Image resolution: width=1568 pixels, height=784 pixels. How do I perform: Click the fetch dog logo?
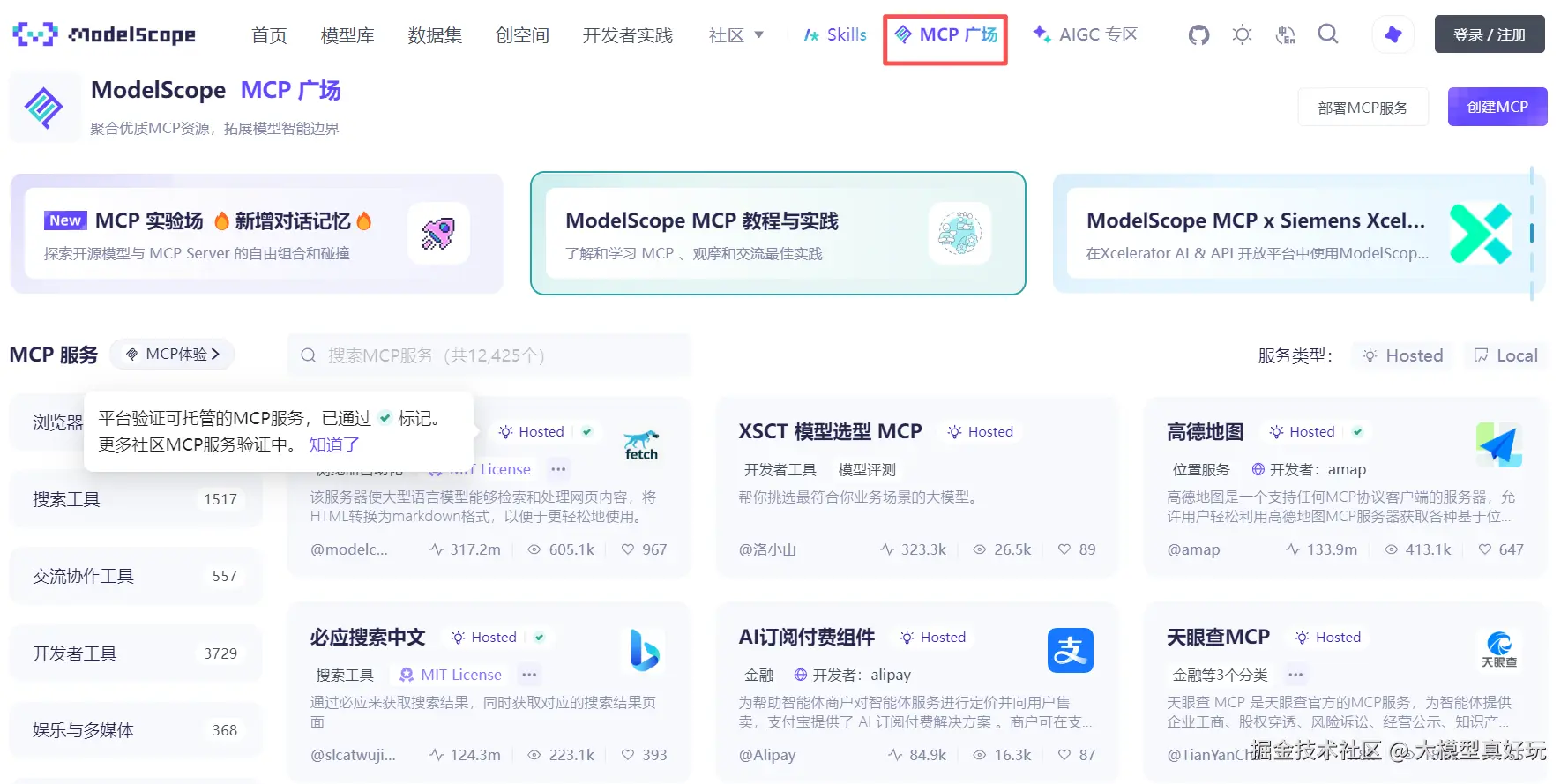(641, 445)
